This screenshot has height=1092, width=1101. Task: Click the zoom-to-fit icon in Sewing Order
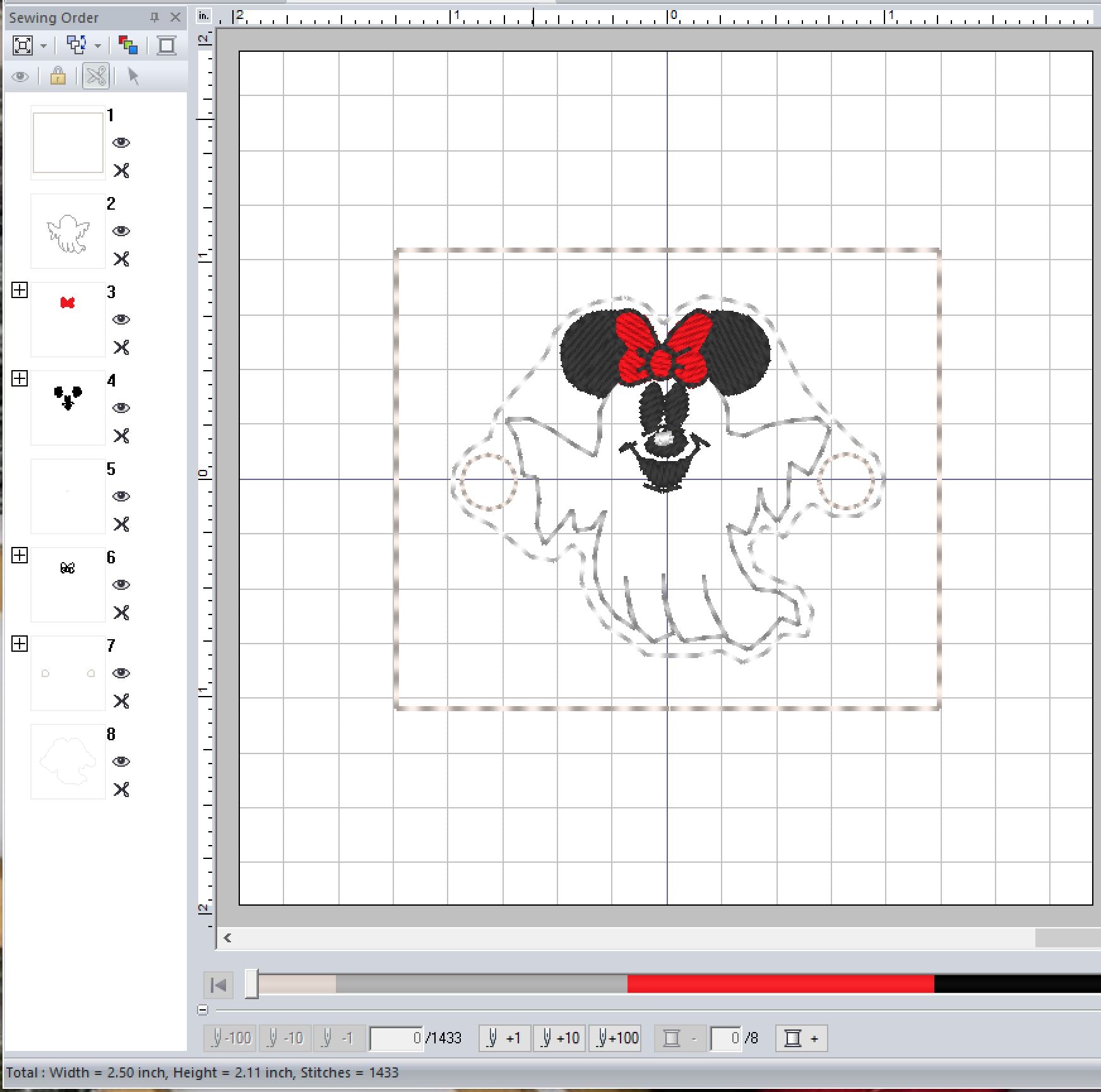click(x=23, y=45)
